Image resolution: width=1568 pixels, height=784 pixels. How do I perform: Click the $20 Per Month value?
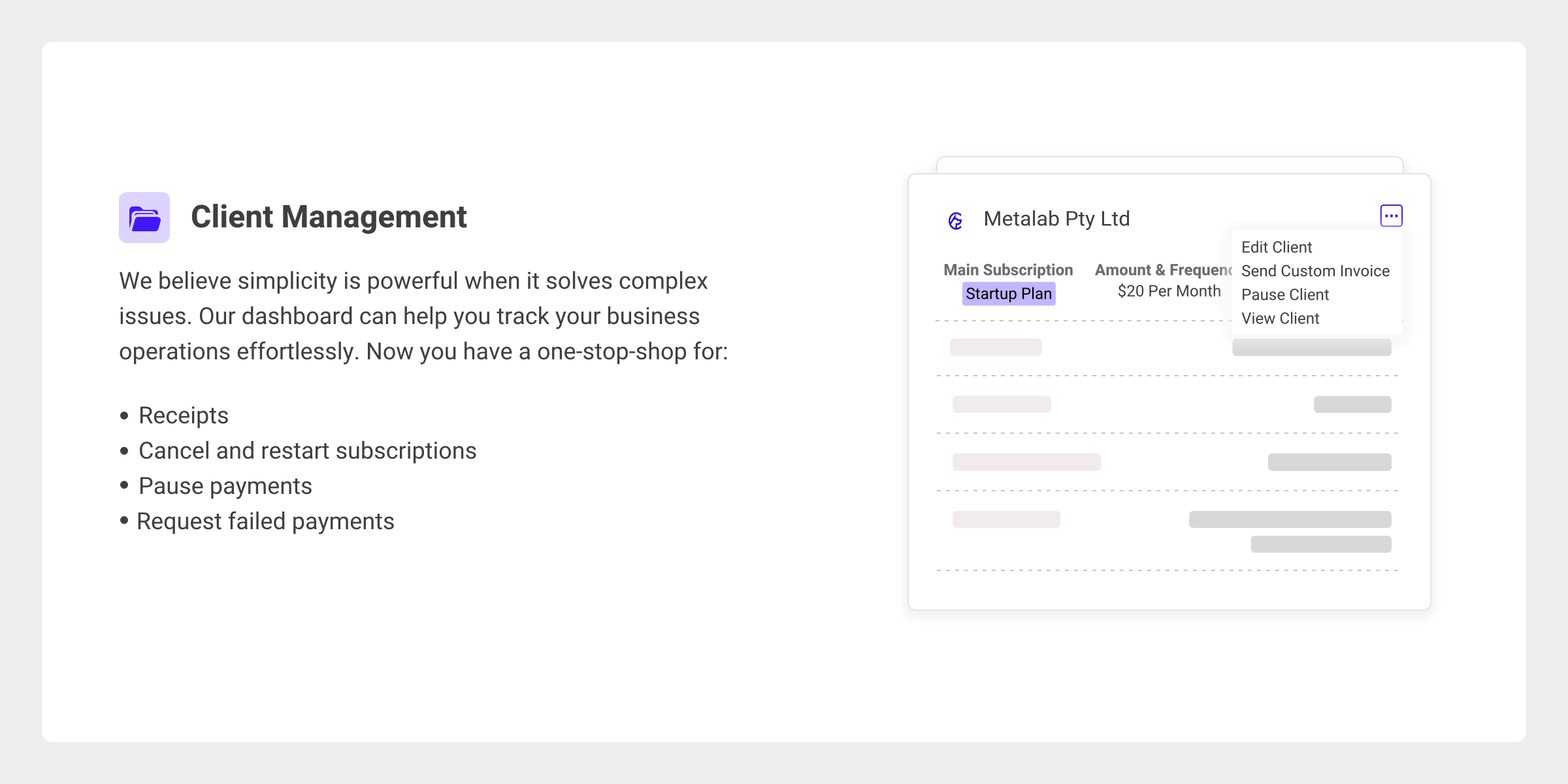tap(1169, 291)
